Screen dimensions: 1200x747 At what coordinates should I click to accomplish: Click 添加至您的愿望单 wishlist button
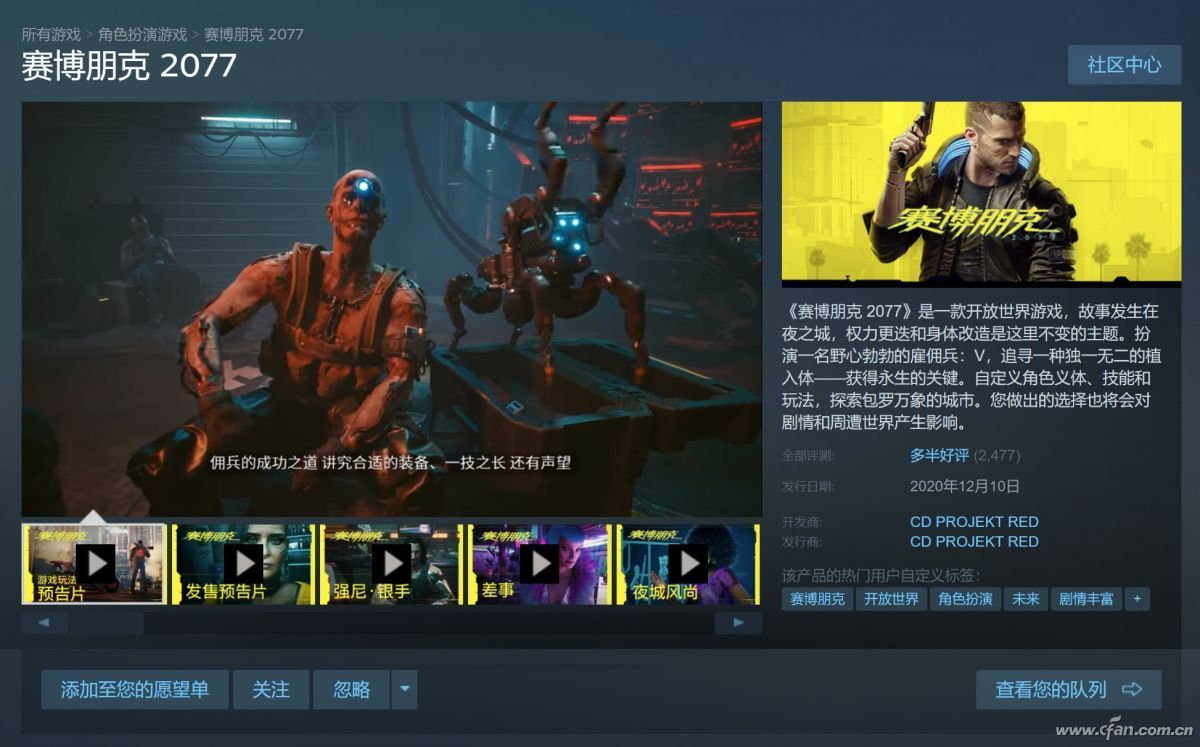135,690
